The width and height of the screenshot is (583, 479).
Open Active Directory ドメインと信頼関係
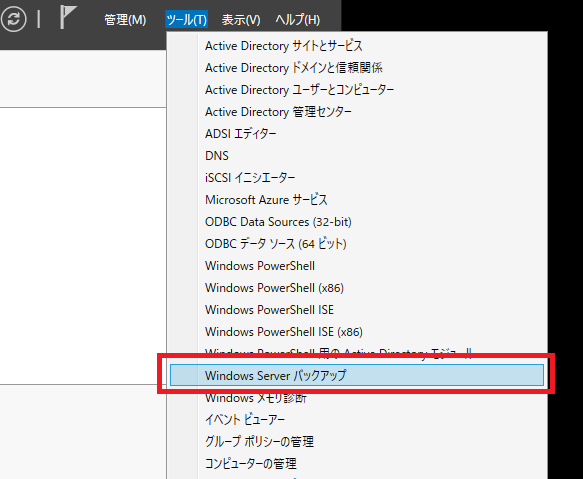pyautogui.click(x=357, y=68)
